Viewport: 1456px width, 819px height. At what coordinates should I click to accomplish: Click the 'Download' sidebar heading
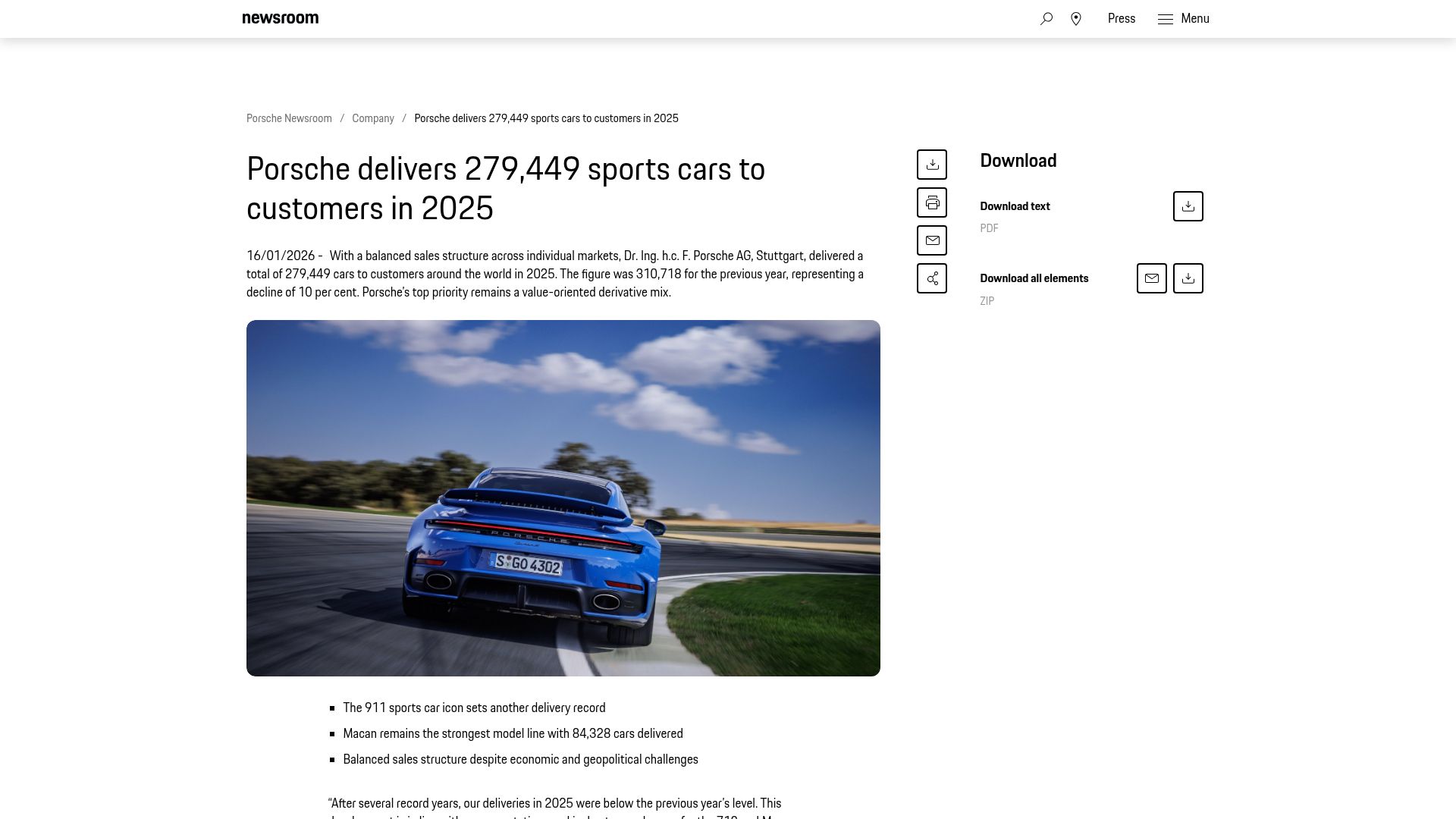[1018, 161]
